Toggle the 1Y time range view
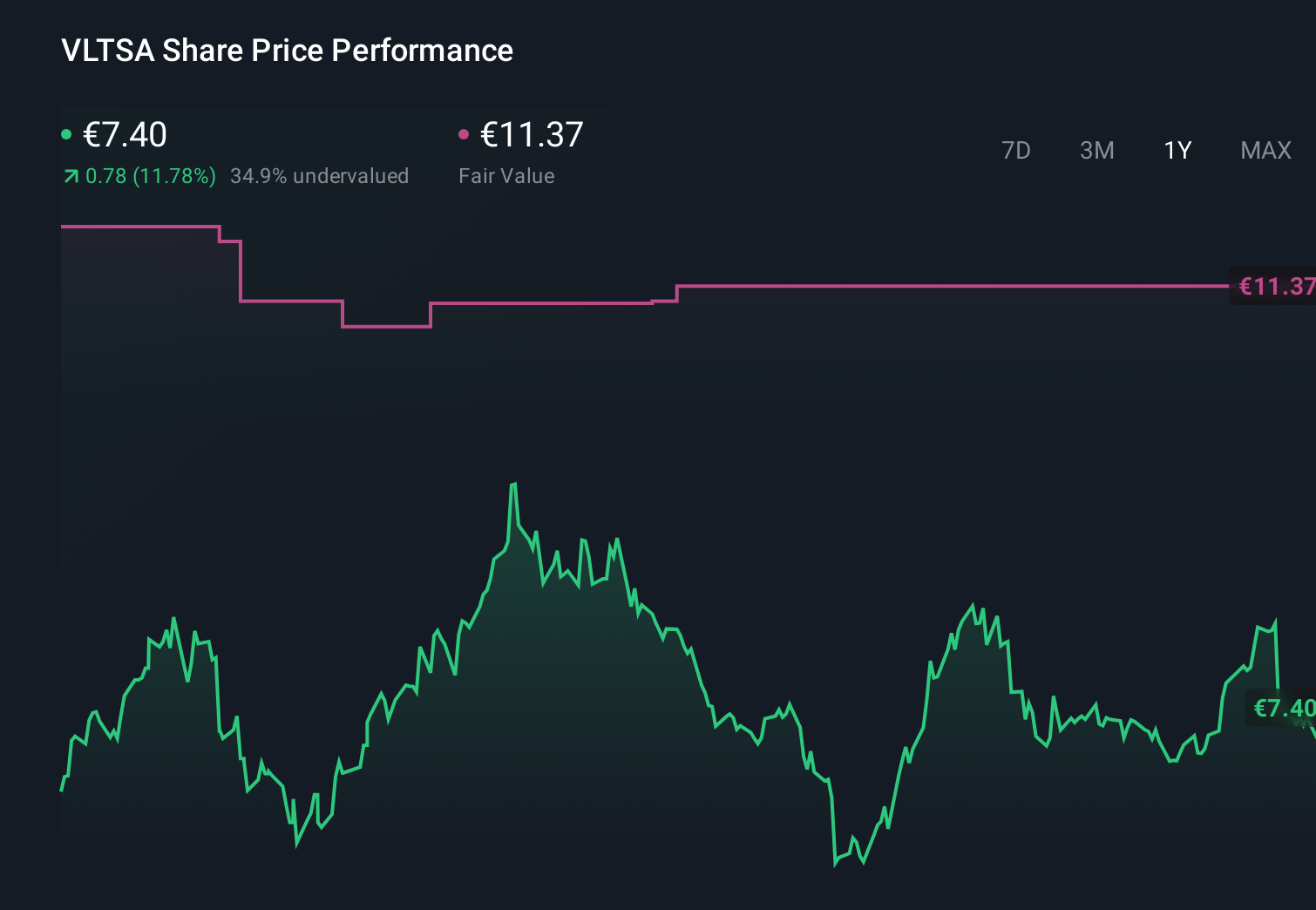Screen dimensions: 1316x910 (1177, 150)
